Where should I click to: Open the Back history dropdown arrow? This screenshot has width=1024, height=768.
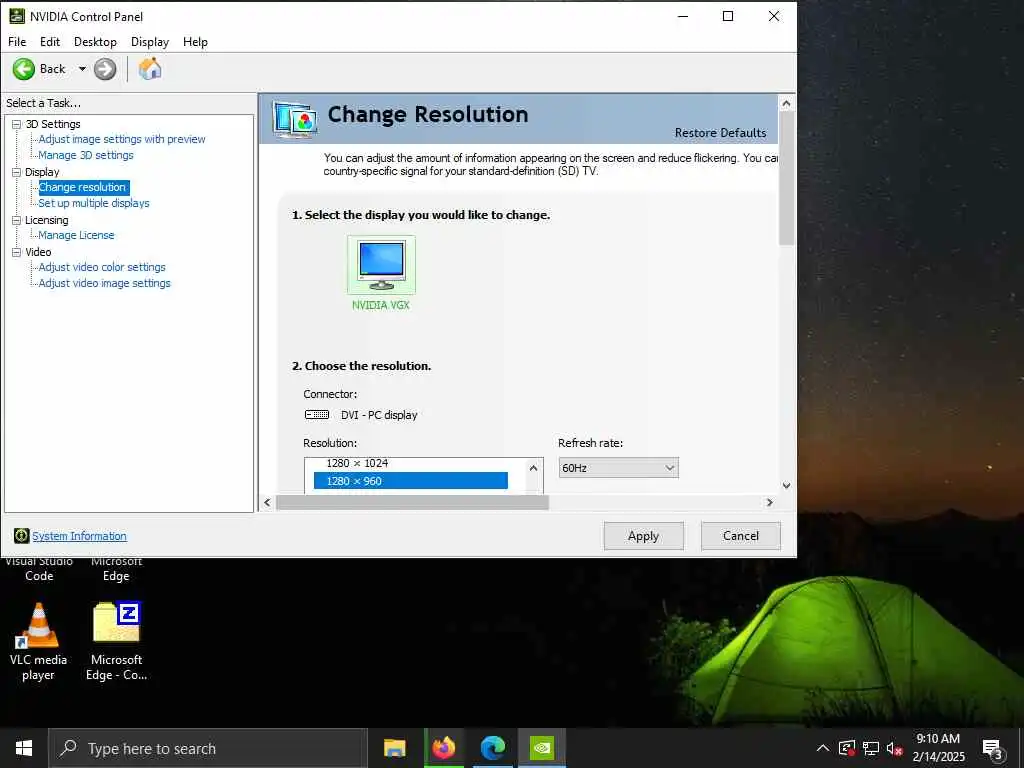pyautogui.click(x=82, y=69)
